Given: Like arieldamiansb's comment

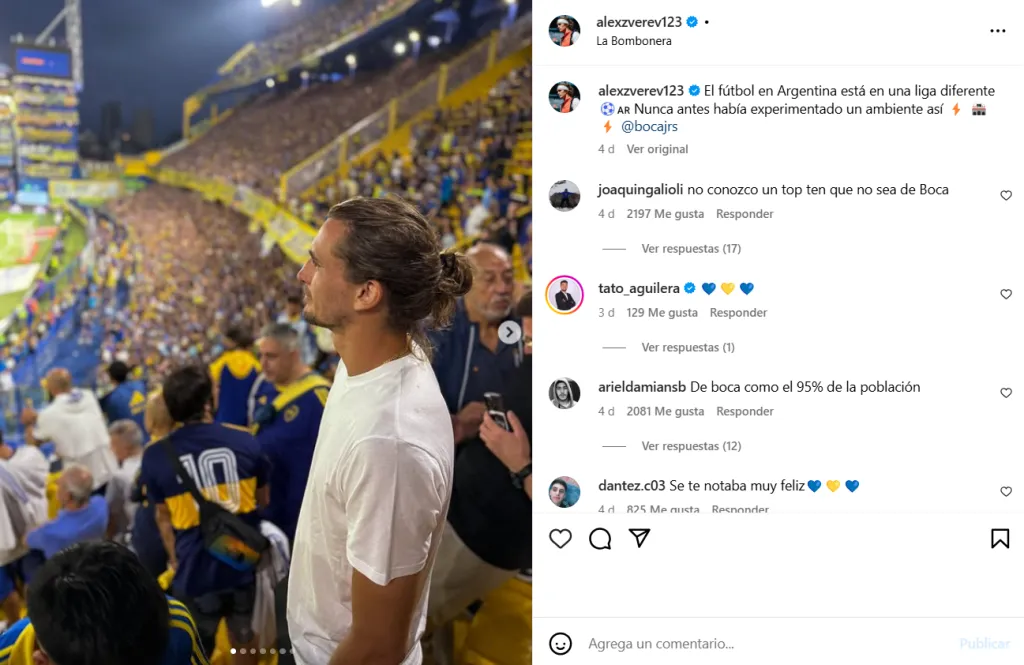Looking at the screenshot, I should (1006, 393).
